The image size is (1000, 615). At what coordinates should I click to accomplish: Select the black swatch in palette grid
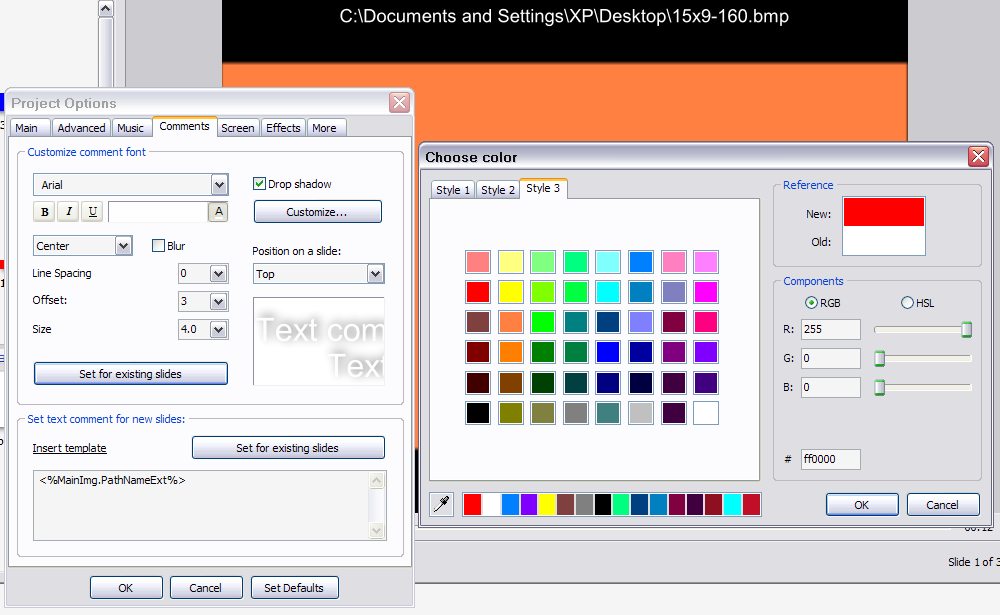[478, 413]
